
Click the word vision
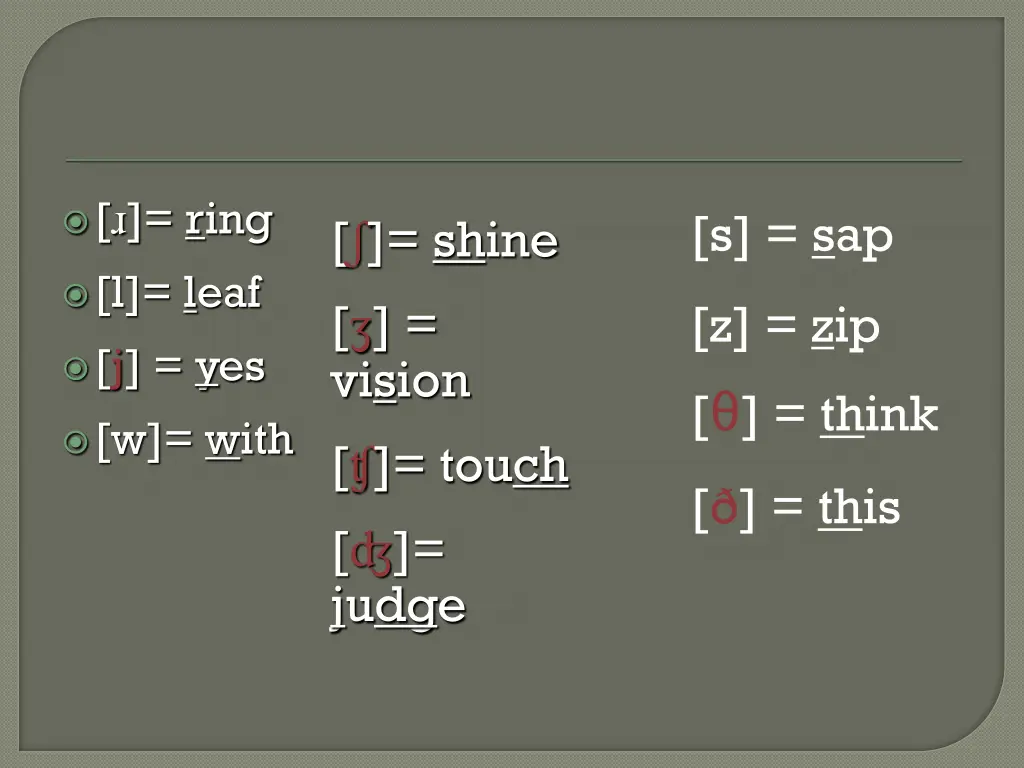tap(400, 382)
